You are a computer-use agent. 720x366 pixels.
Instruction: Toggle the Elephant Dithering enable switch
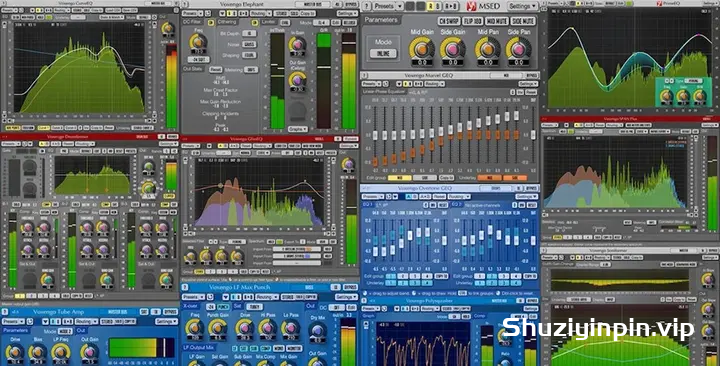(254, 22)
